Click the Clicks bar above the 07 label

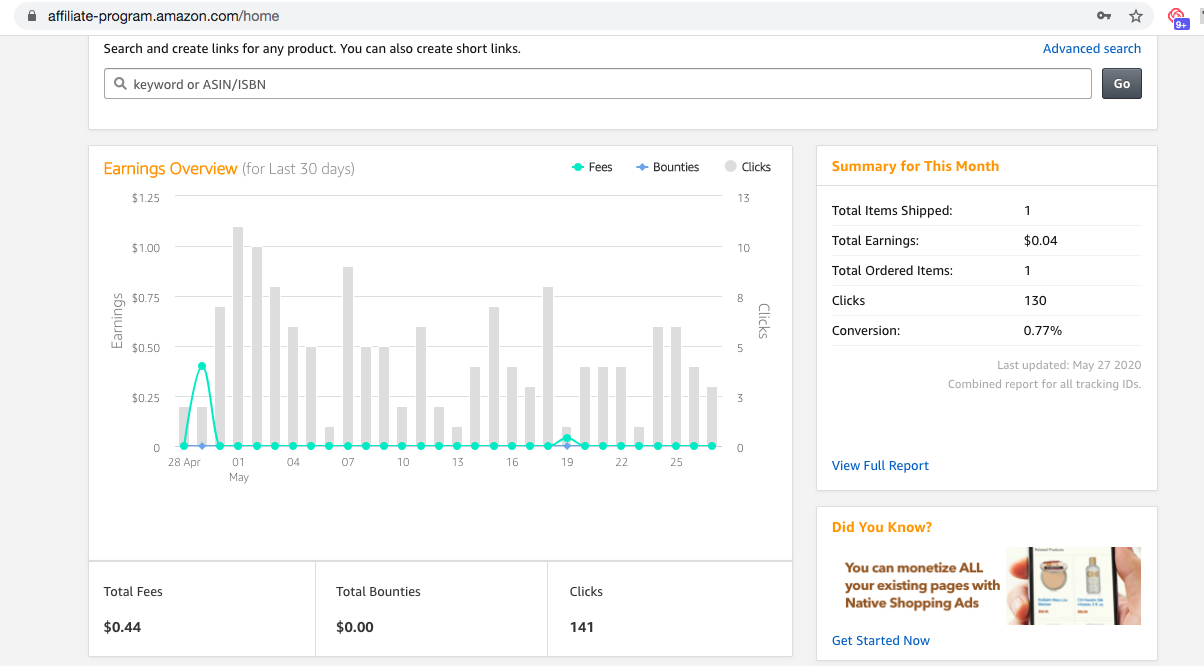(348, 356)
